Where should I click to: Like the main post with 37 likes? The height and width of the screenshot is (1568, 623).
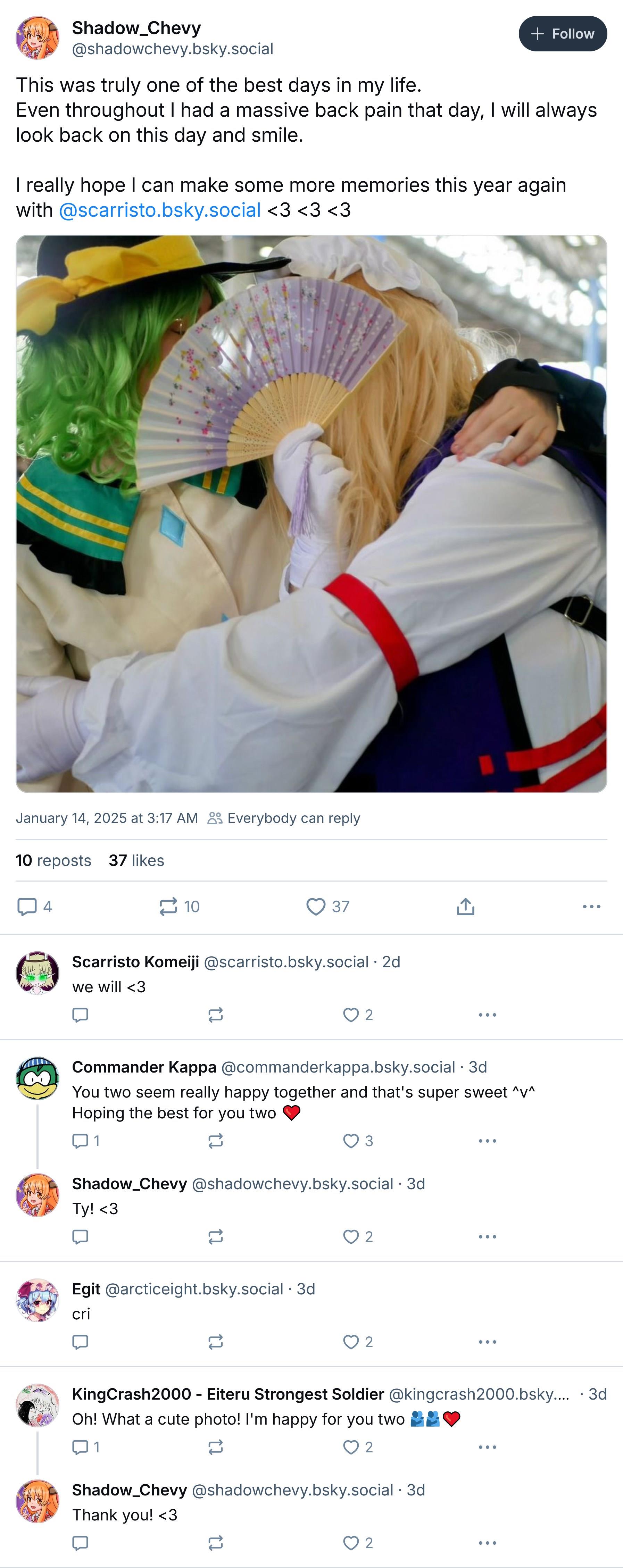pyautogui.click(x=327, y=906)
